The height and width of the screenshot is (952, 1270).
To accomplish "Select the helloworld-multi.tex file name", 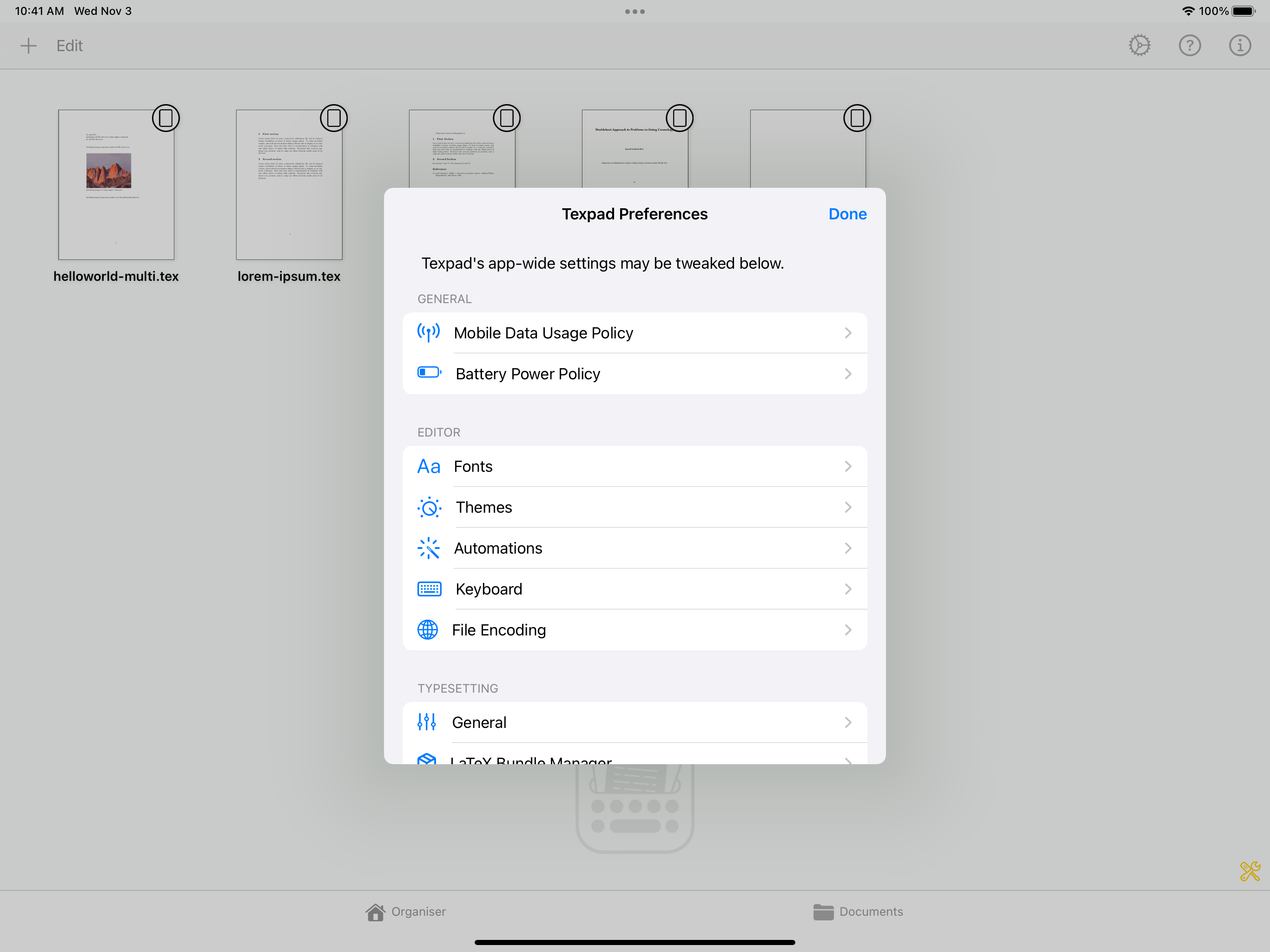I will (116, 276).
